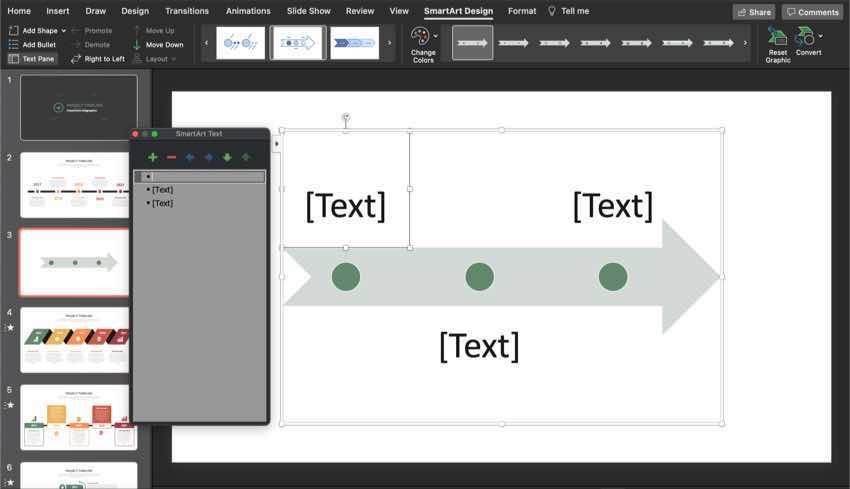Screen dimensions: 850x489
Task: Click the green plus add bullet icon
Action: point(152,157)
